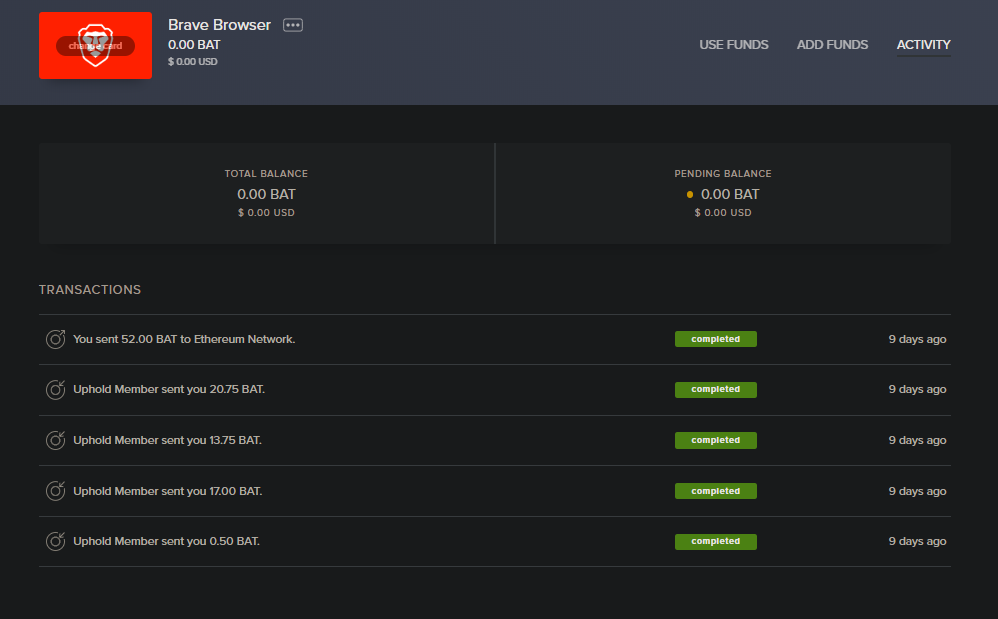Viewport: 998px width, 619px height.
Task: Click the 0.50 BAT received transaction icon
Action: click(x=55, y=541)
